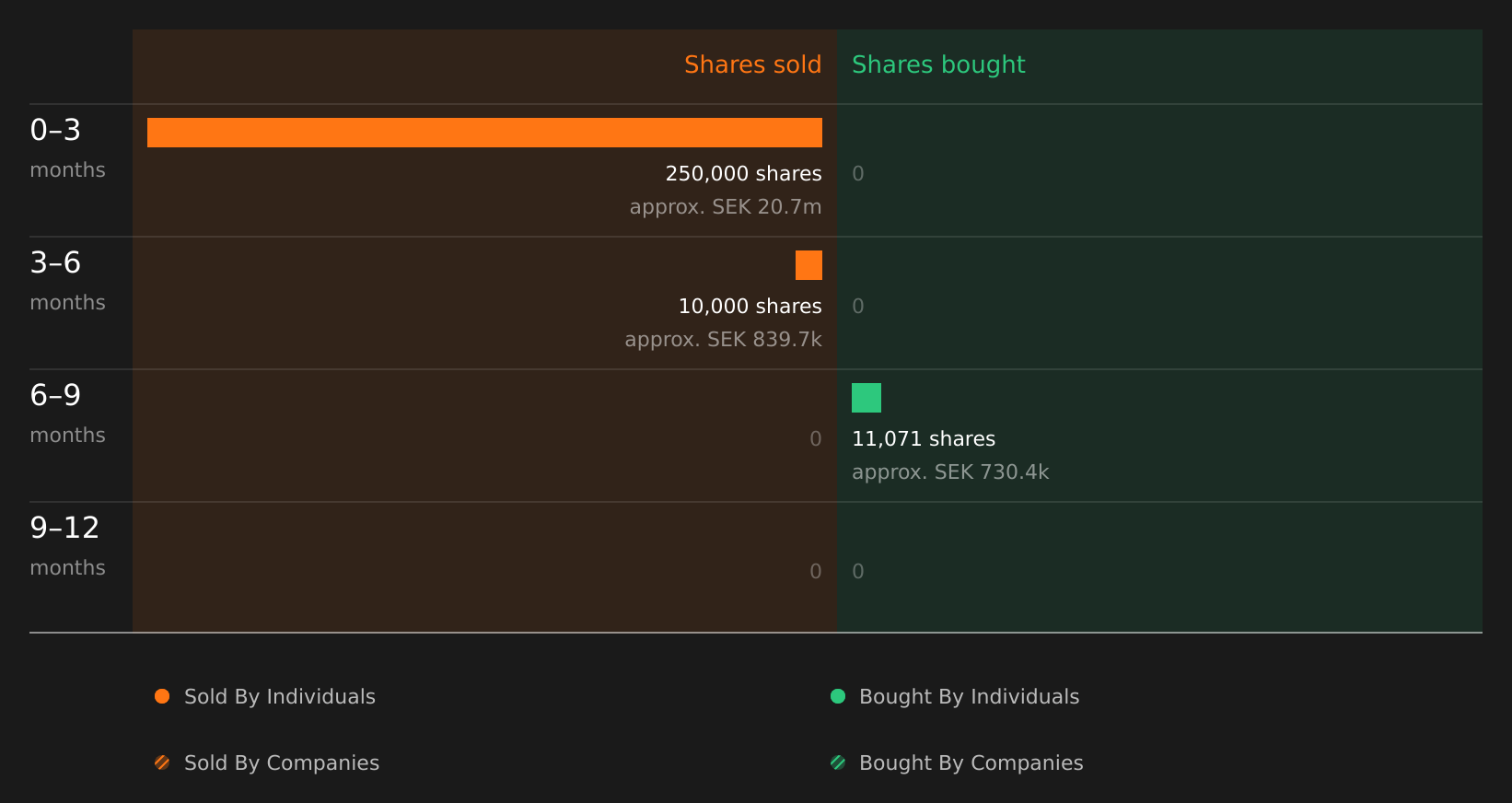This screenshot has height=803, width=1512.
Task: Click the Shares sold column header
Action: click(x=752, y=64)
